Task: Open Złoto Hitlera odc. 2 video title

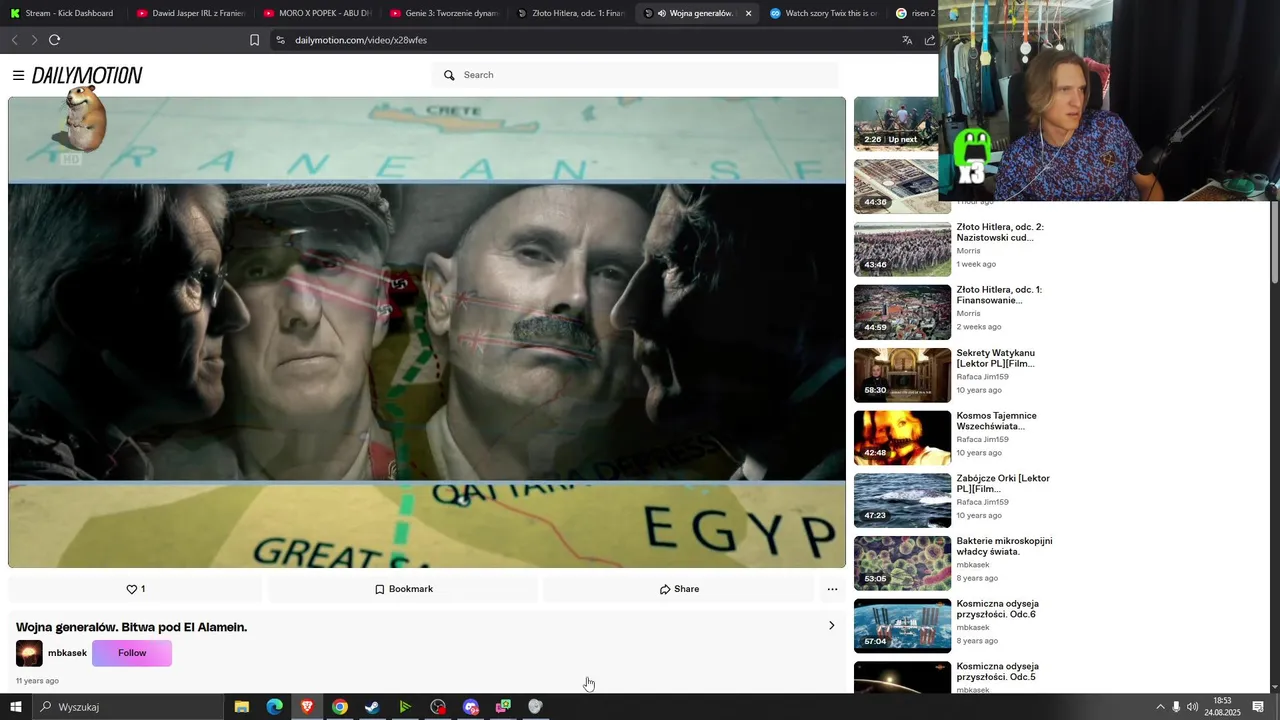Action: pos(1000,232)
